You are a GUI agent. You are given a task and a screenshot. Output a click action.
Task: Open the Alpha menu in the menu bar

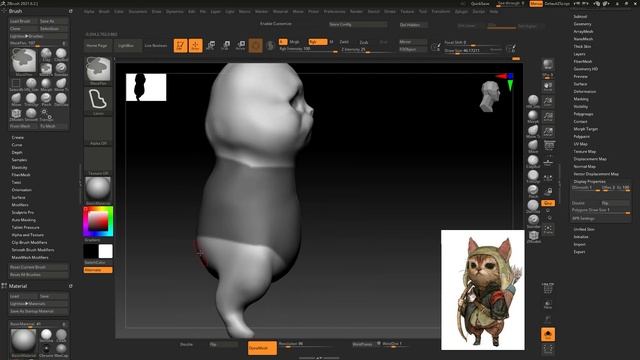(x=89, y=11)
